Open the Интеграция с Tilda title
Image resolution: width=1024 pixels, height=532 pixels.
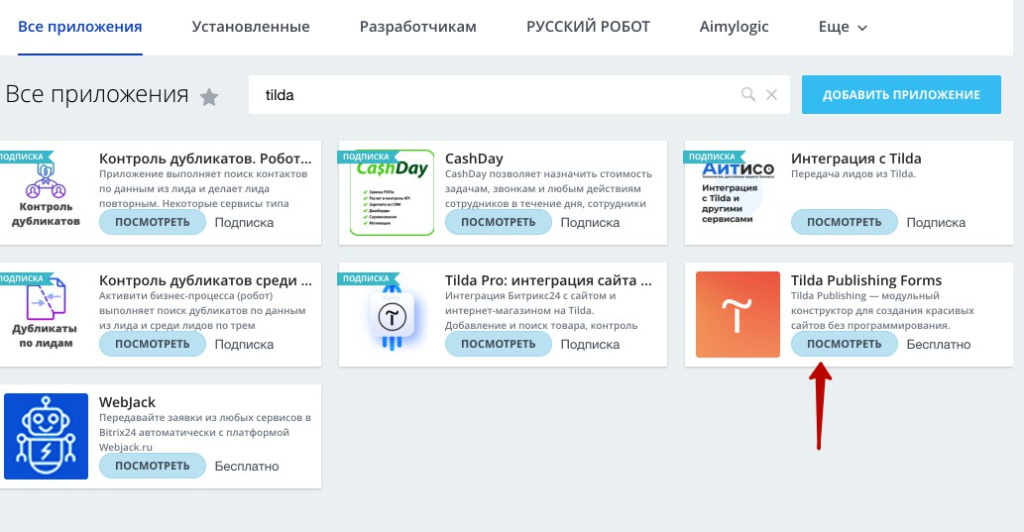coord(856,159)
